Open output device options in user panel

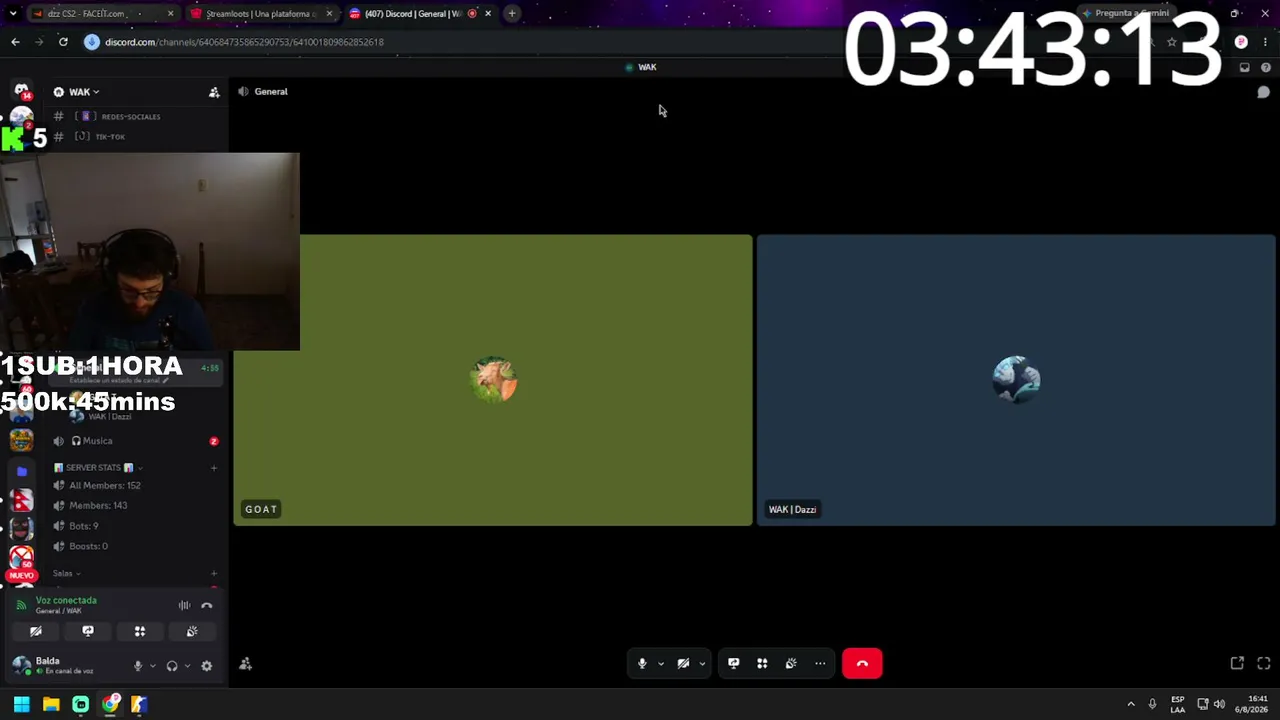187,666
